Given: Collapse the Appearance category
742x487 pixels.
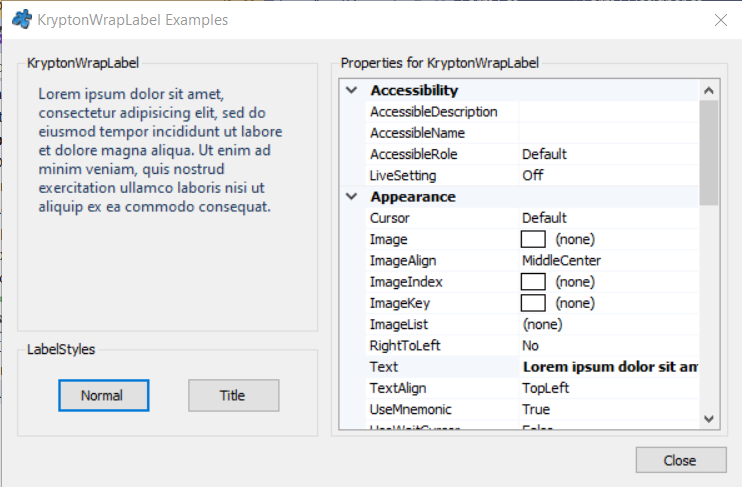Looking at the screenshot, I should [x=352, y=196].
